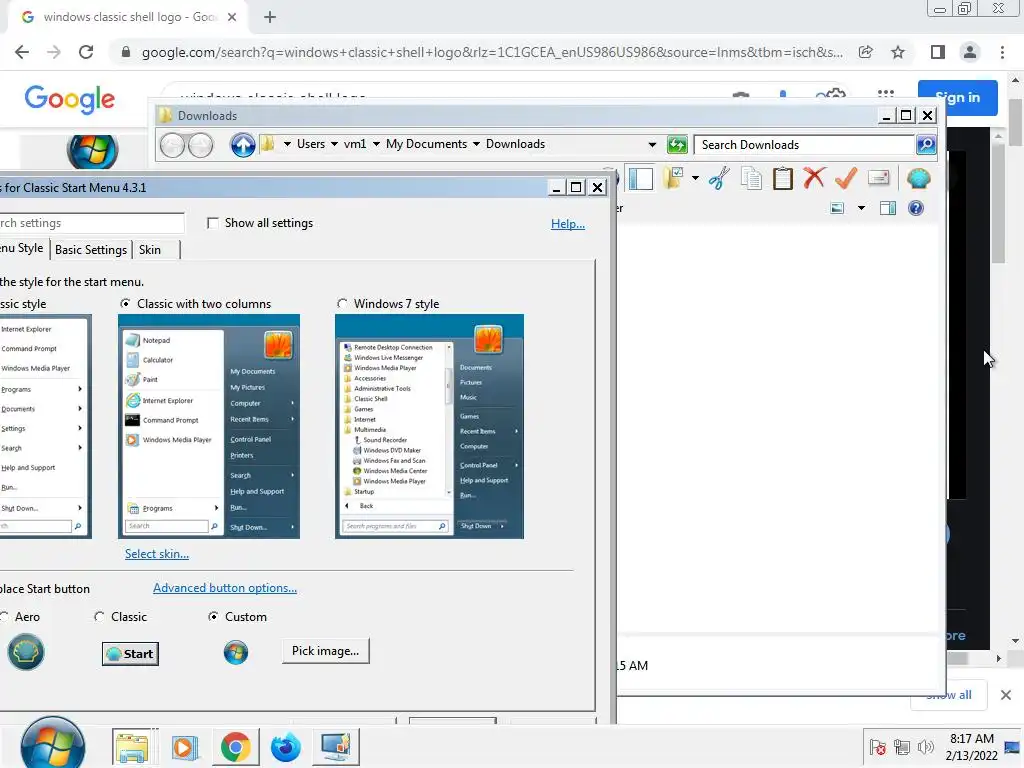
Task: Expand the dropdown after the vm1 breadcrumb
Action: [376, 144]
